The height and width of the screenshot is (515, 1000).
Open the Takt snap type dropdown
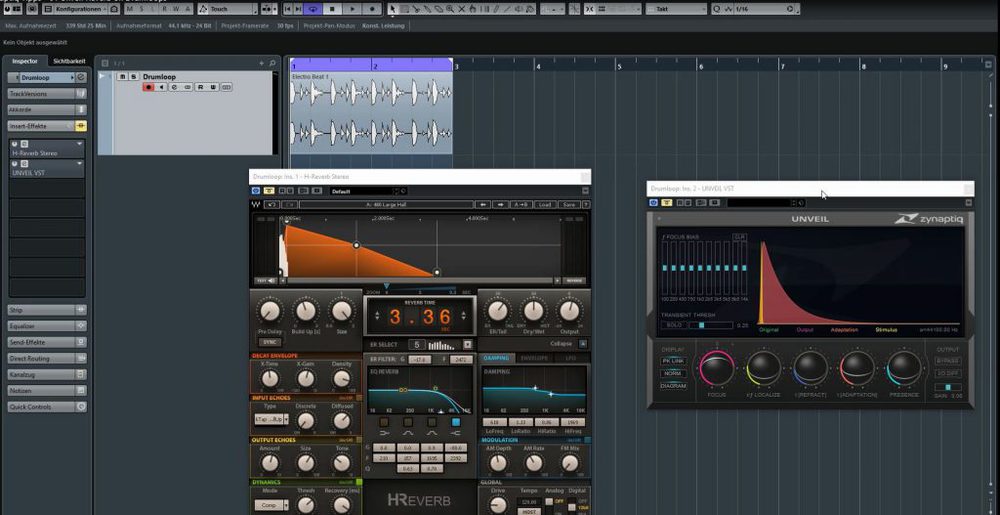676,9
